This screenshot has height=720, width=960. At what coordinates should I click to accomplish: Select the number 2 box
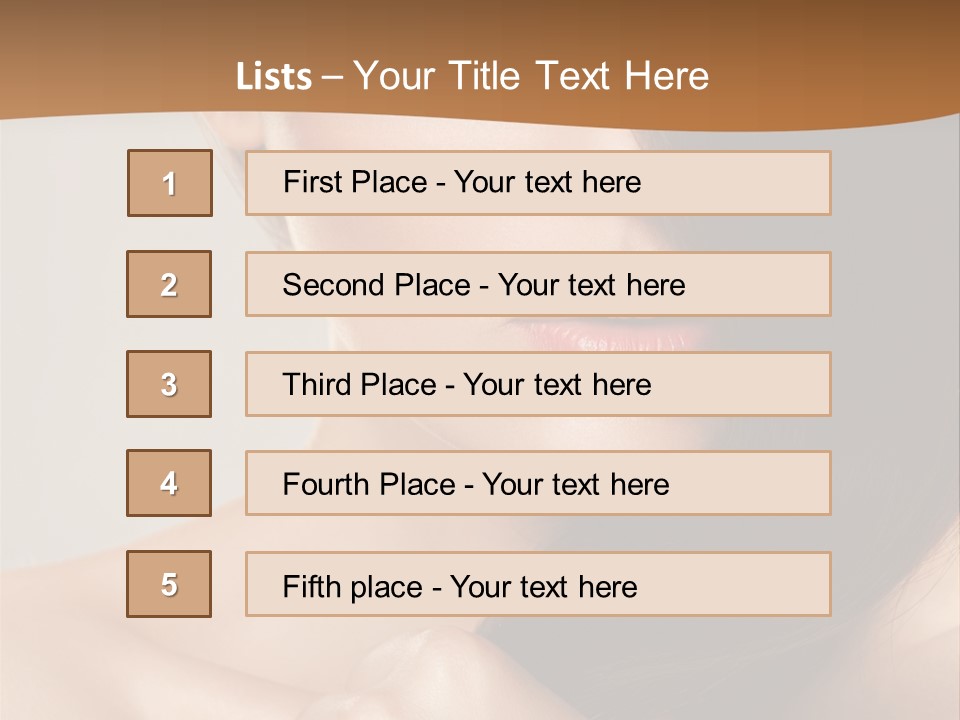[169, 284]
